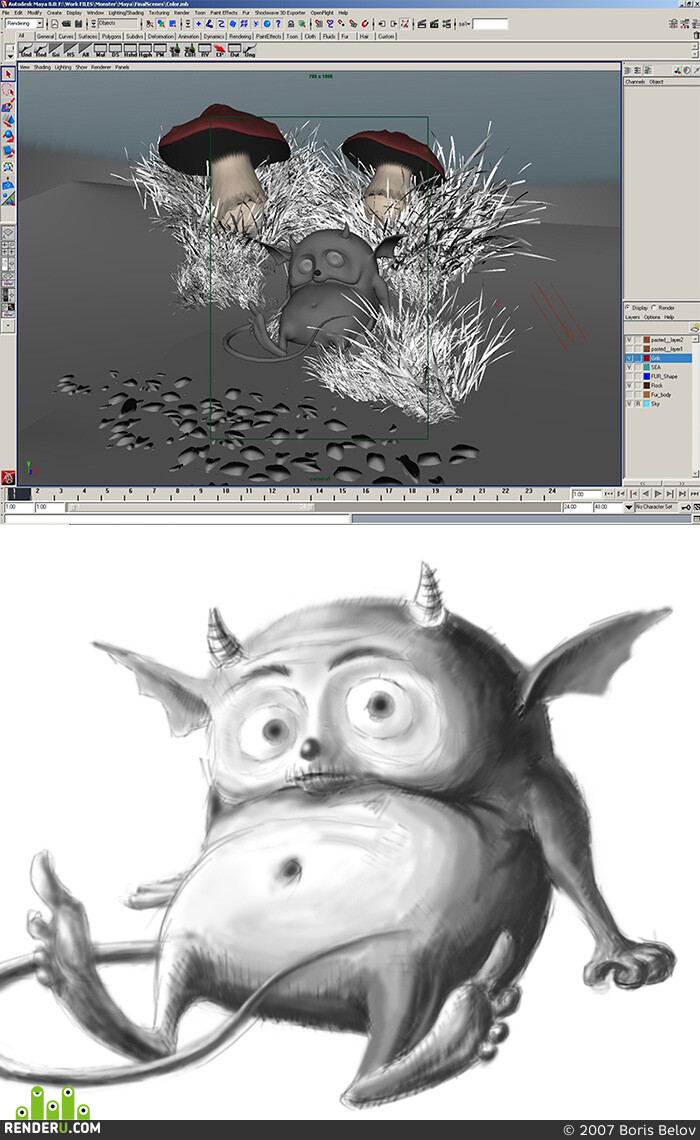Click the sel input field in status line
Screen dimensions: 700x1140
click(x=490, y=24)
